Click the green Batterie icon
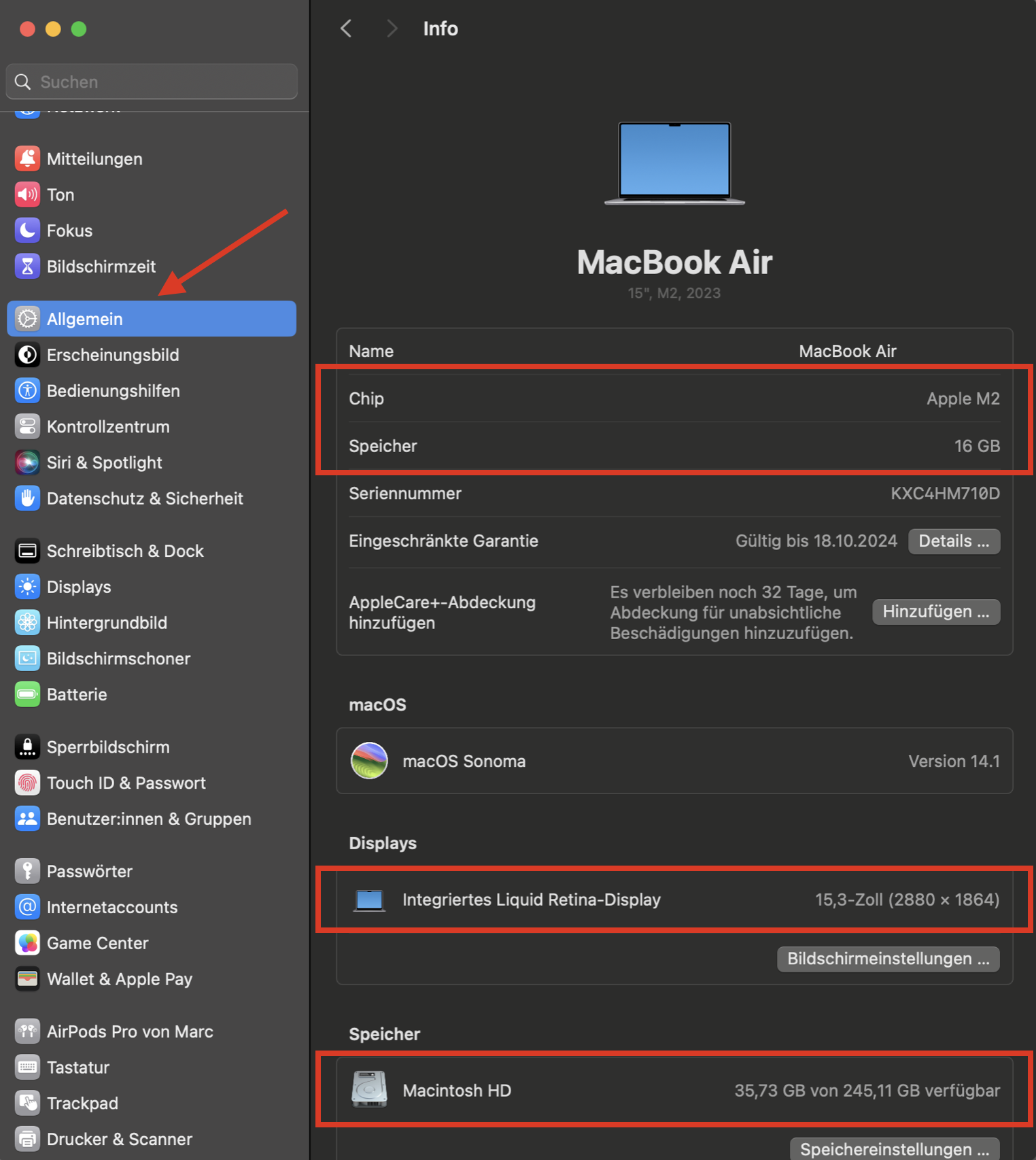The width and height of the screenshot is (1036, 1160). tap(27, 694)
